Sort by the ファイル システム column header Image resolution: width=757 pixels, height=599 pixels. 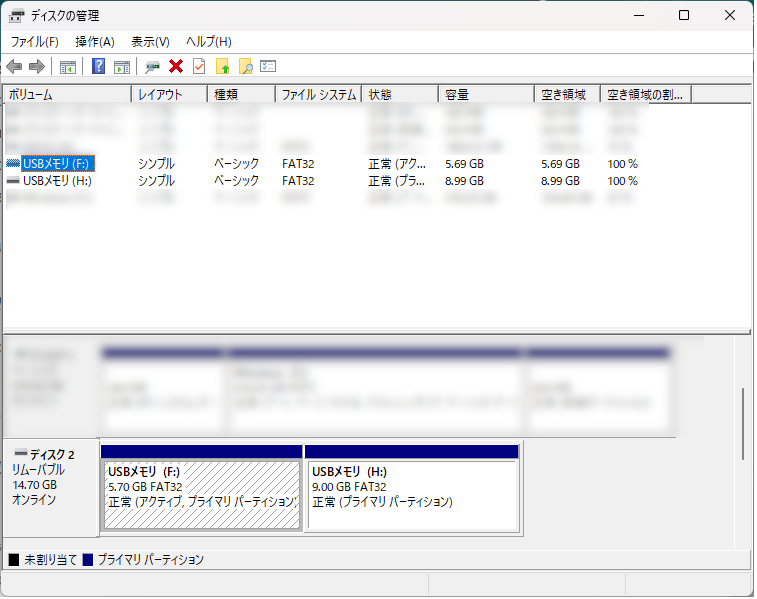[x=319, y=95]
